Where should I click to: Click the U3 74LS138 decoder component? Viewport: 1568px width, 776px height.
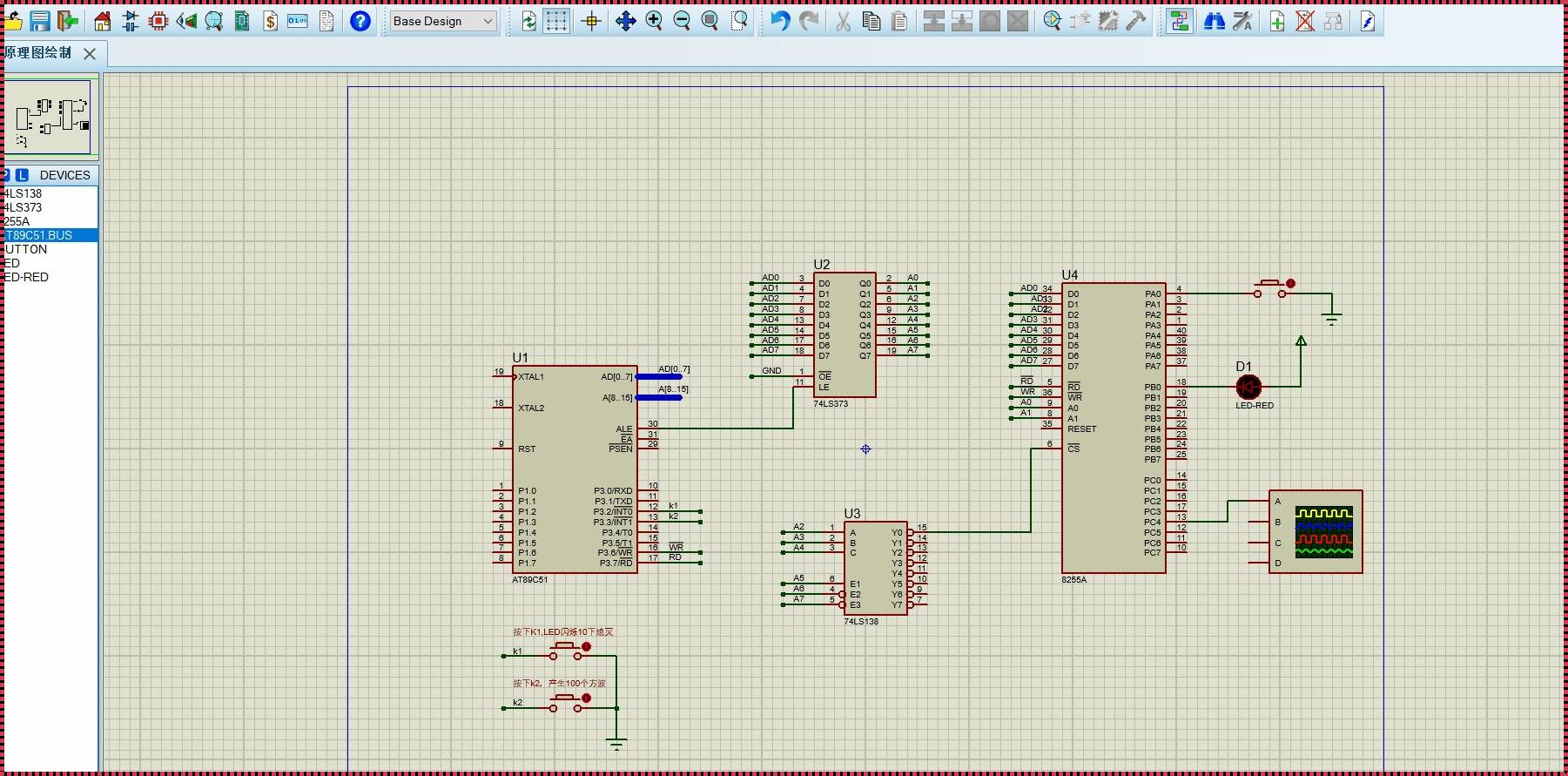875,568
